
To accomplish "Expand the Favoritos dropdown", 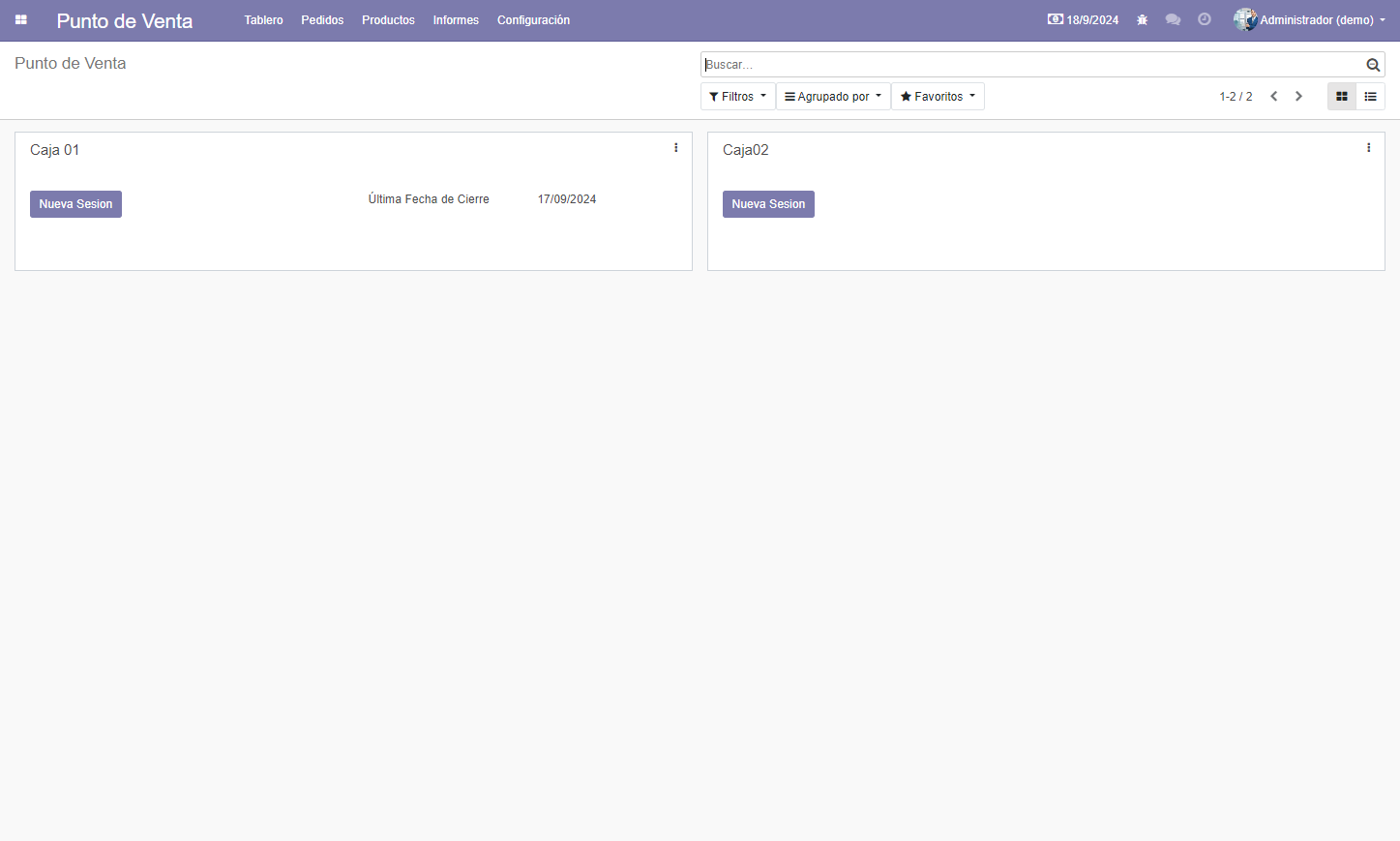I will [938, 96].
